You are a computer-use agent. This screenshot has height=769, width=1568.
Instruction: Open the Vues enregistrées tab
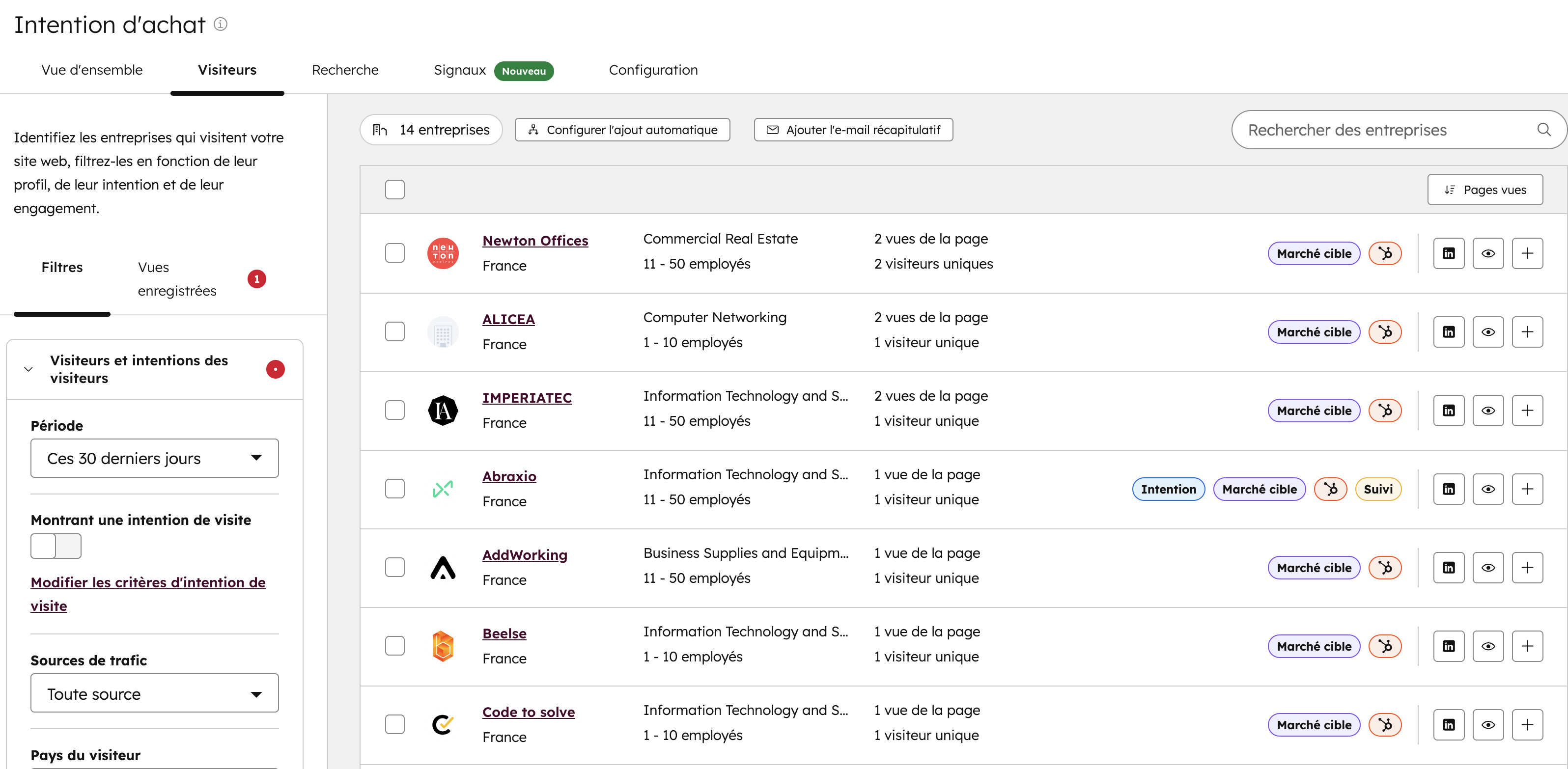176,278
